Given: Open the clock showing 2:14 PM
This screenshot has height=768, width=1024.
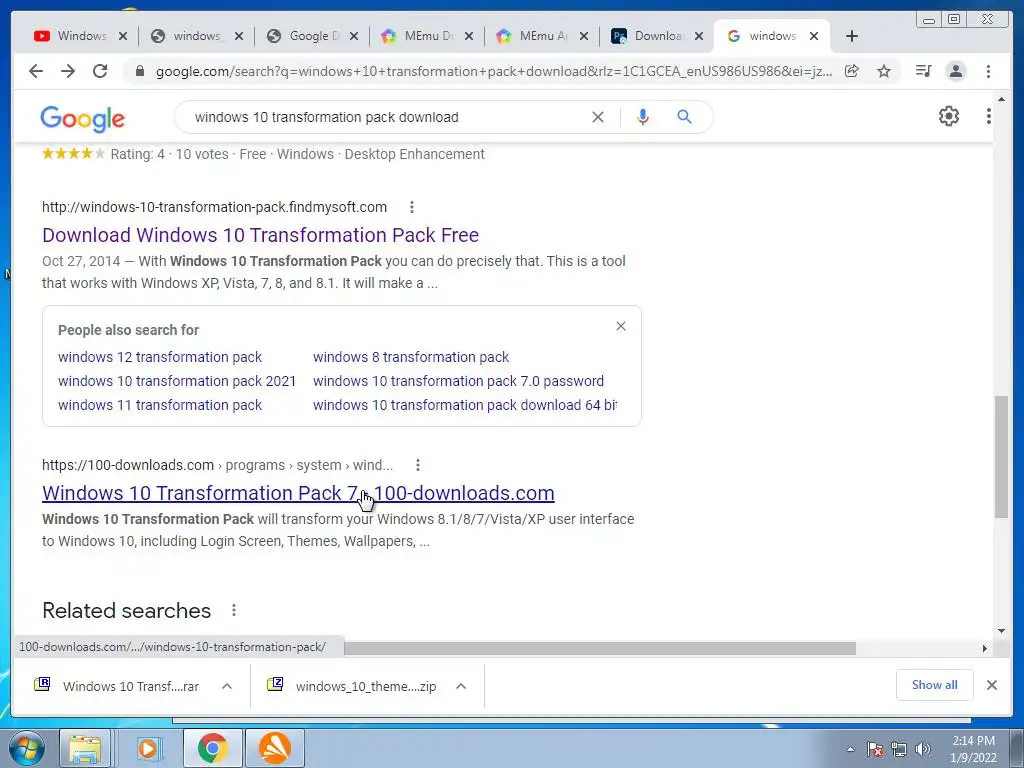Looking at the screenshot, I should pyautogui.click(x=973, y=749).
